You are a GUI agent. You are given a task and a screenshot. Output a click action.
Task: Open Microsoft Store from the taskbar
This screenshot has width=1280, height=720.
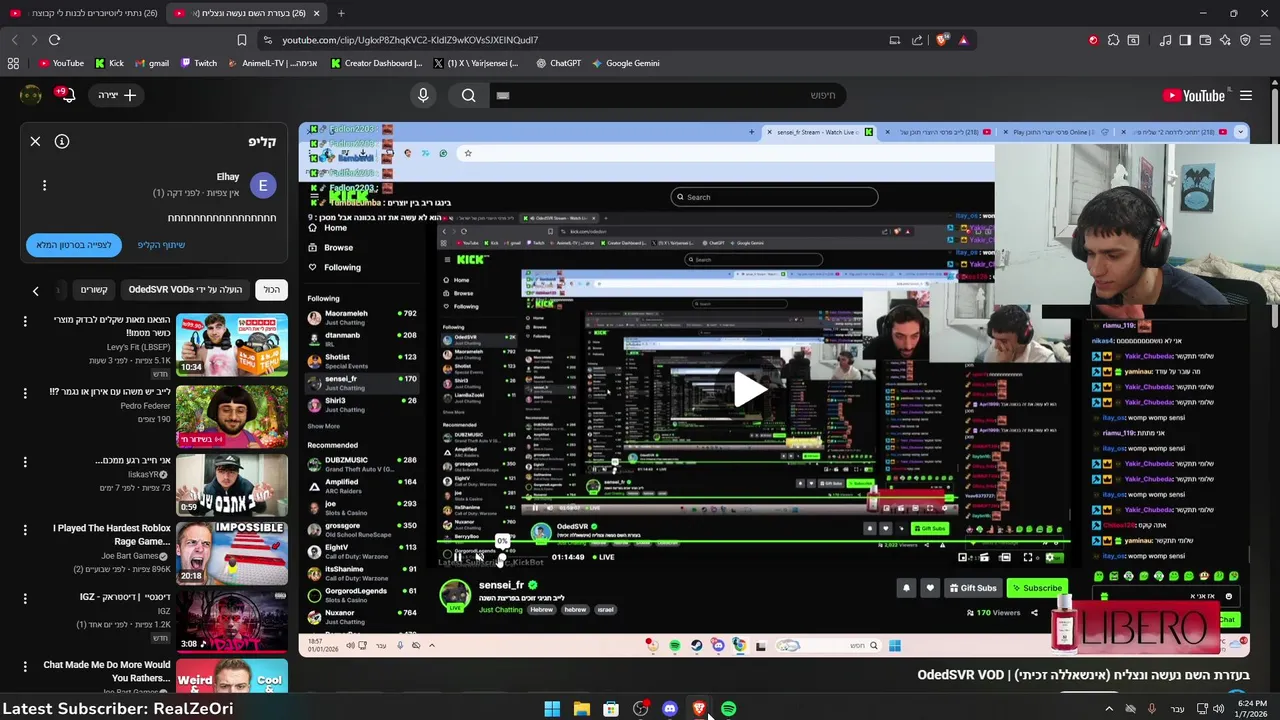pos(610,709)
